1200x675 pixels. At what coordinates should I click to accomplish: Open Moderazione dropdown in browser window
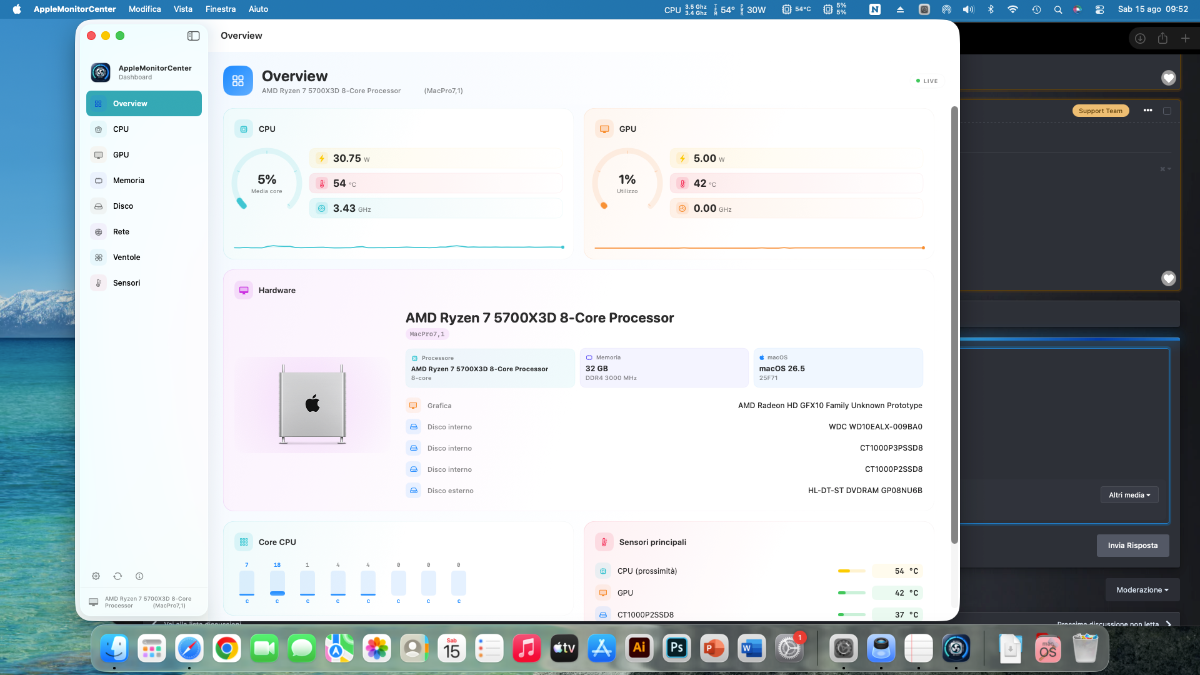(1141, 589)
